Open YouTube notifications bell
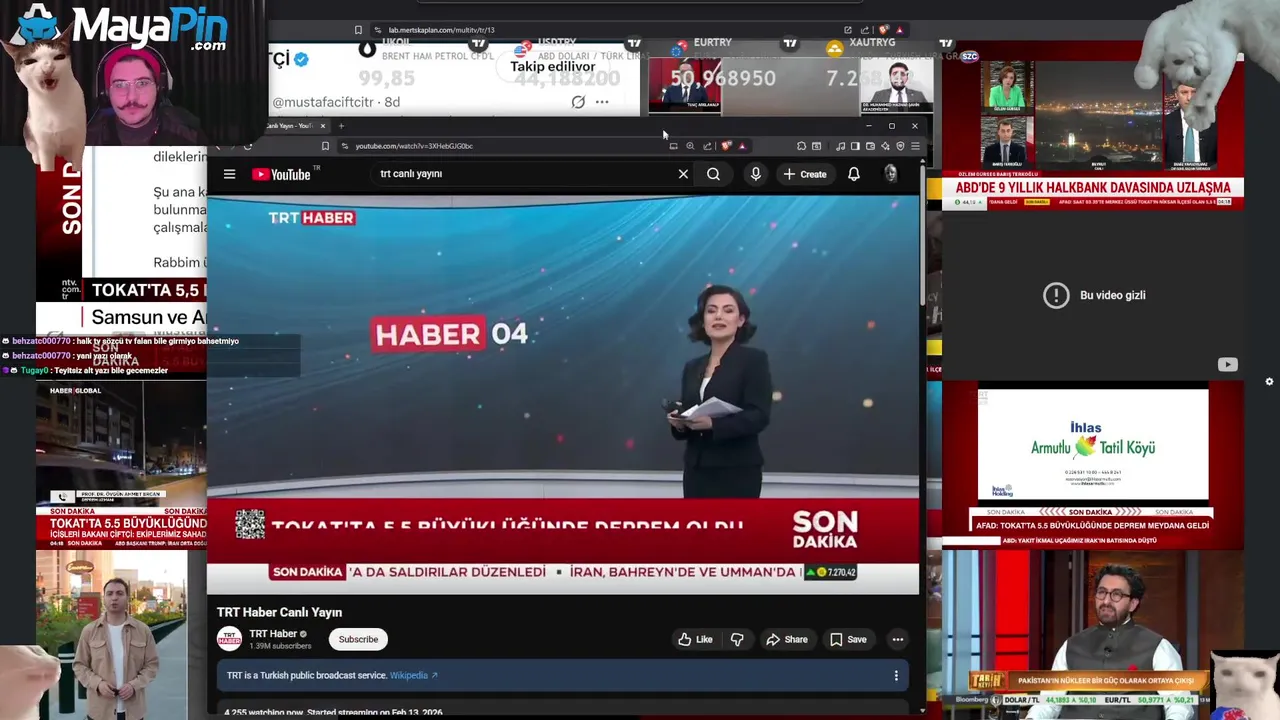 [x=854, y=174]
